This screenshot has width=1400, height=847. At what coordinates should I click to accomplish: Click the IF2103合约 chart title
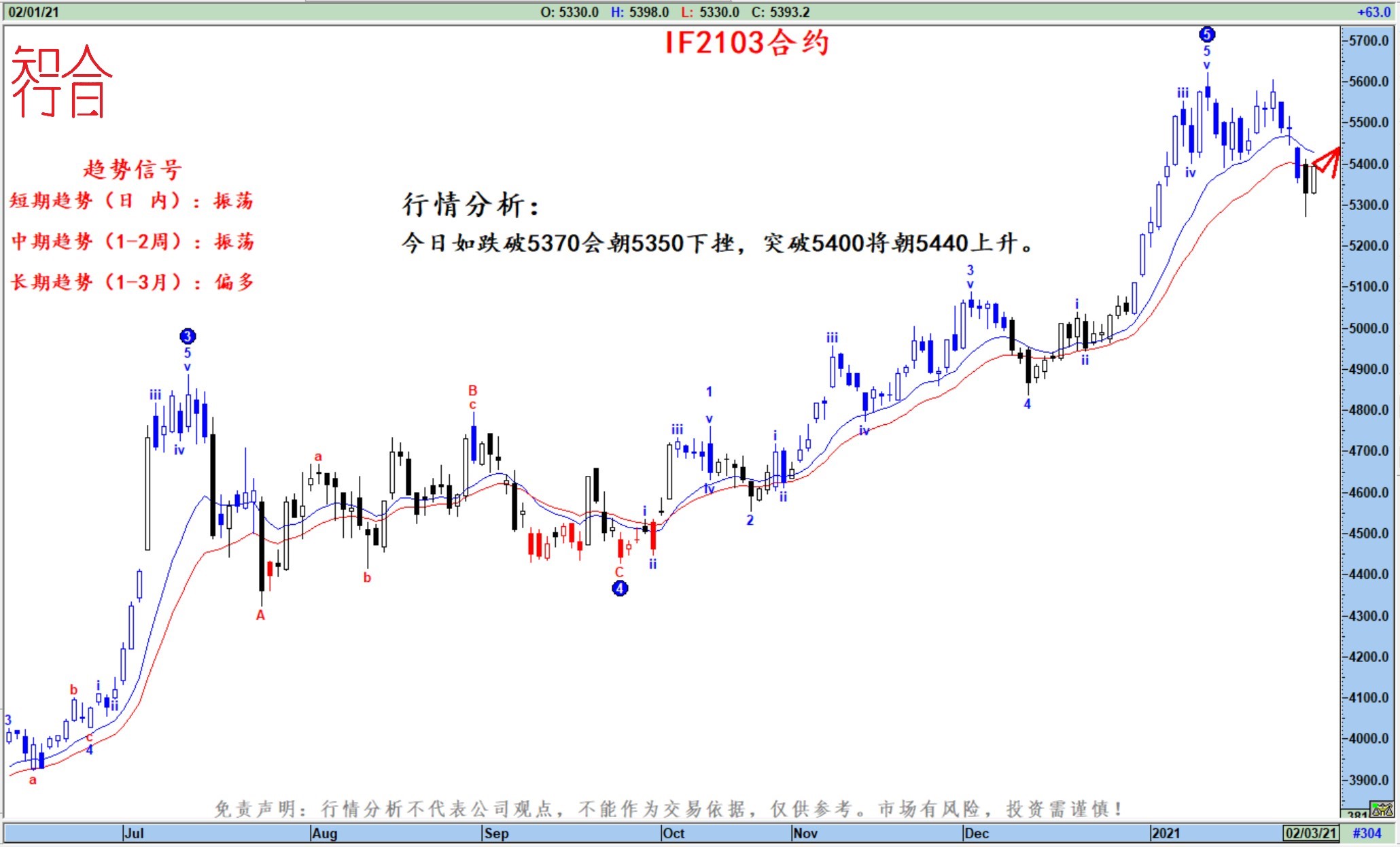pyautogui.click(x=746, y=43)
